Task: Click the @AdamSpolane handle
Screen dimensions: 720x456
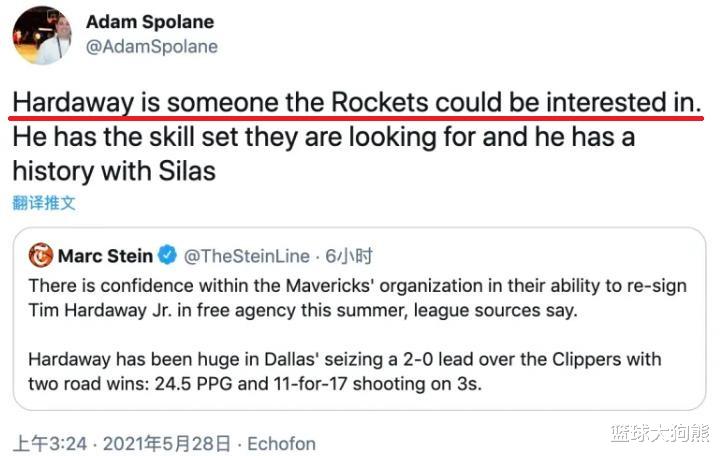Action: click(152, 47)
